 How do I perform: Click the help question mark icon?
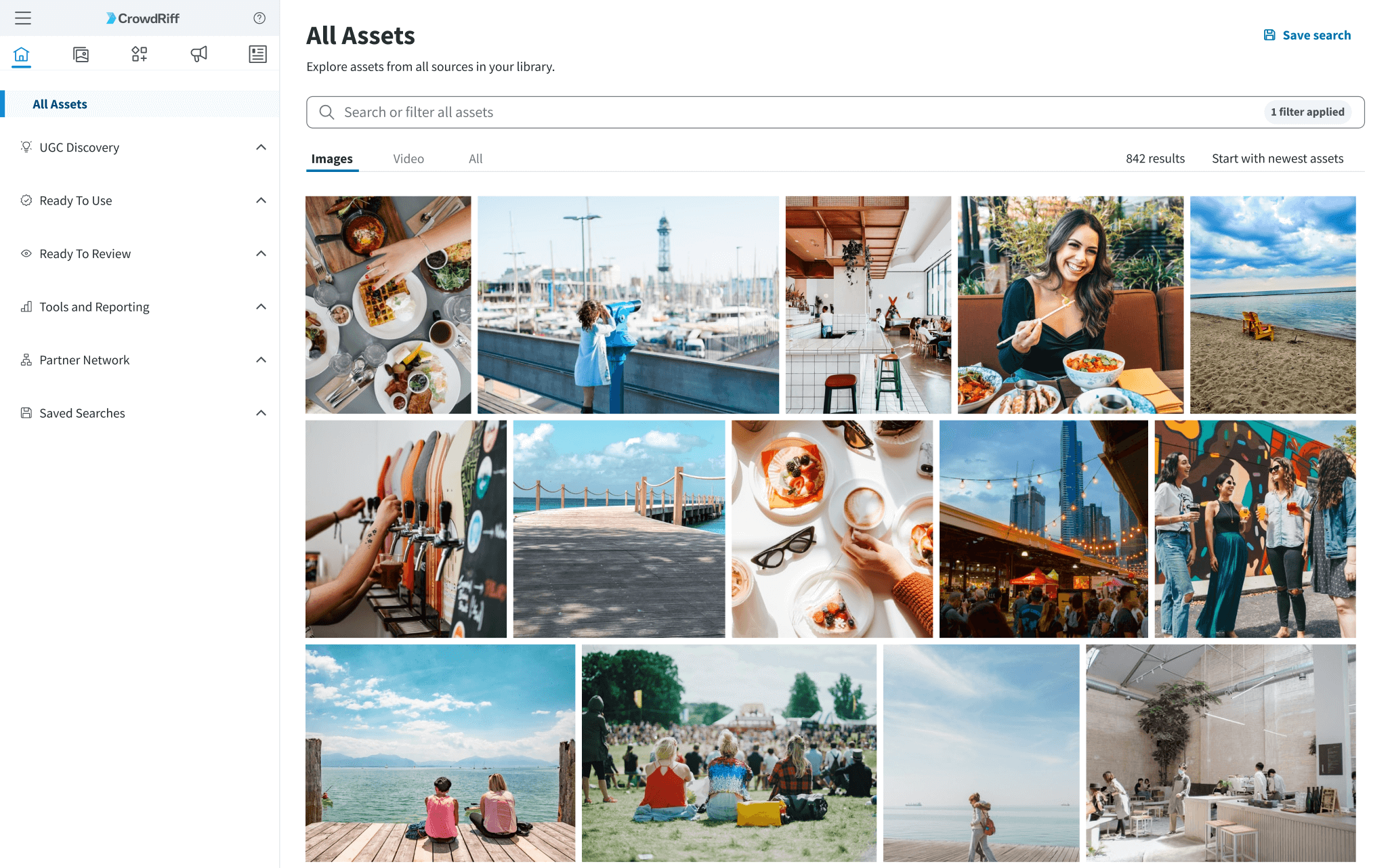[259, 18]
